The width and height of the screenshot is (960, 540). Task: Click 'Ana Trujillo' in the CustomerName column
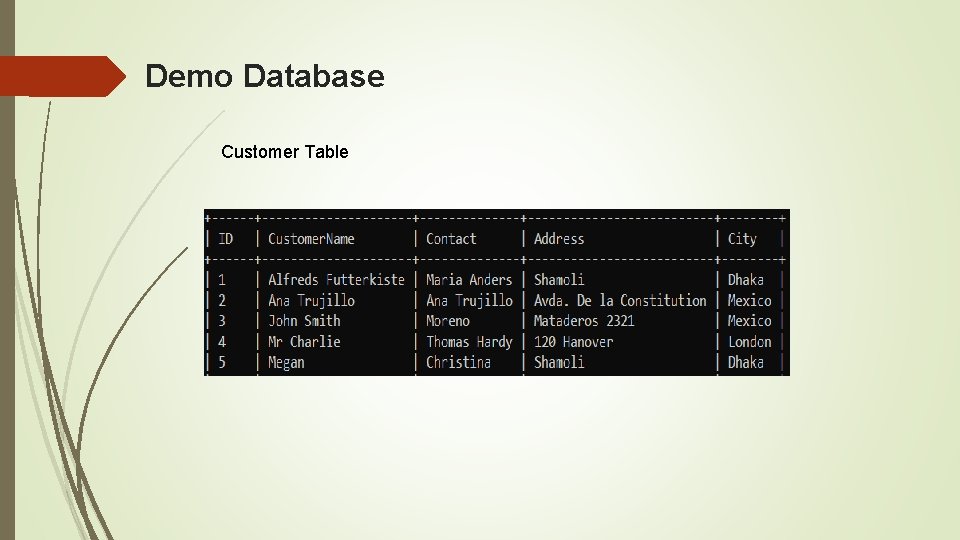[311, 301]
